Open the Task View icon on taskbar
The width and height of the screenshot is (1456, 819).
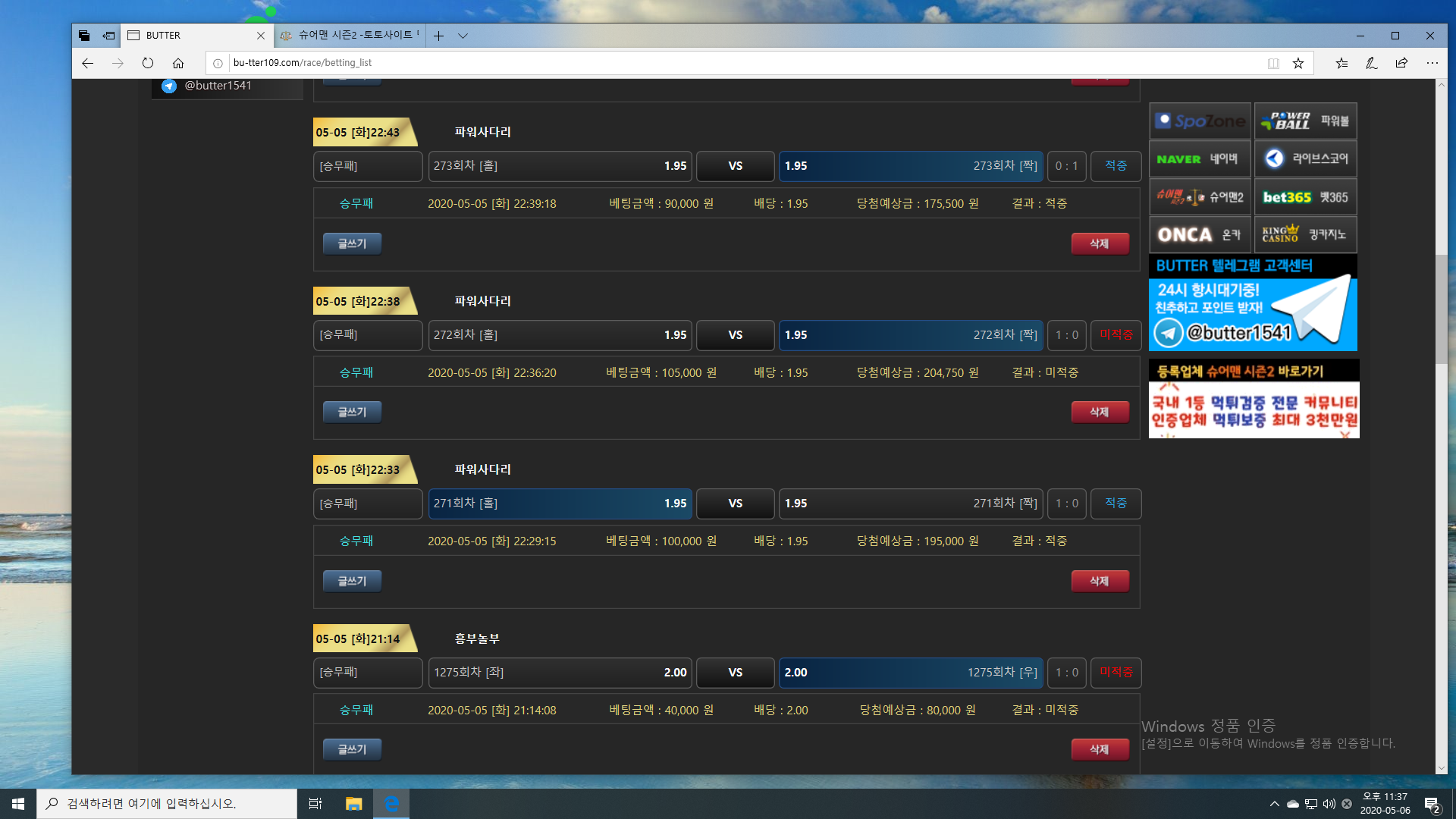(315, 804)
